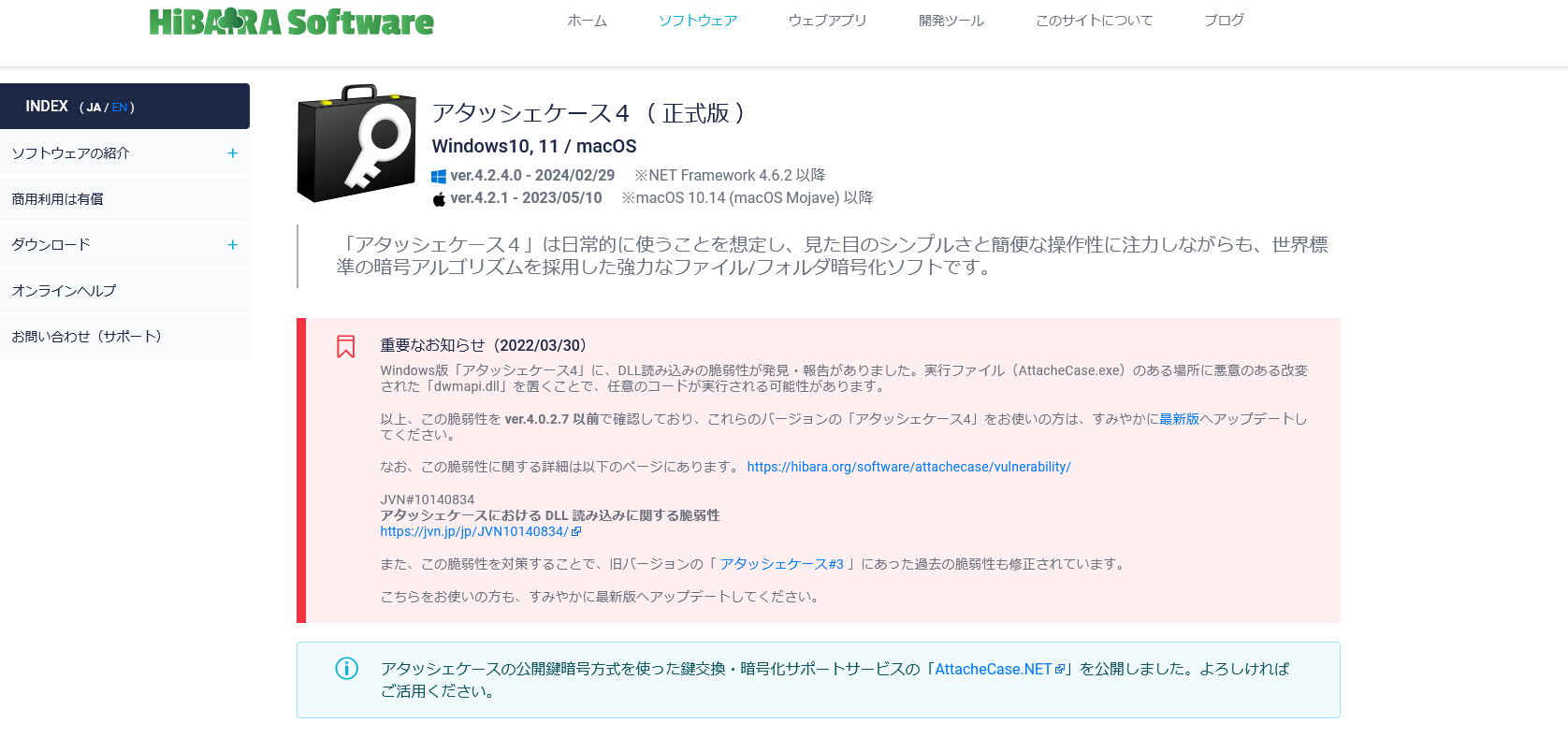Switch language to EN in INDEX header

click(x=120, y=108)
